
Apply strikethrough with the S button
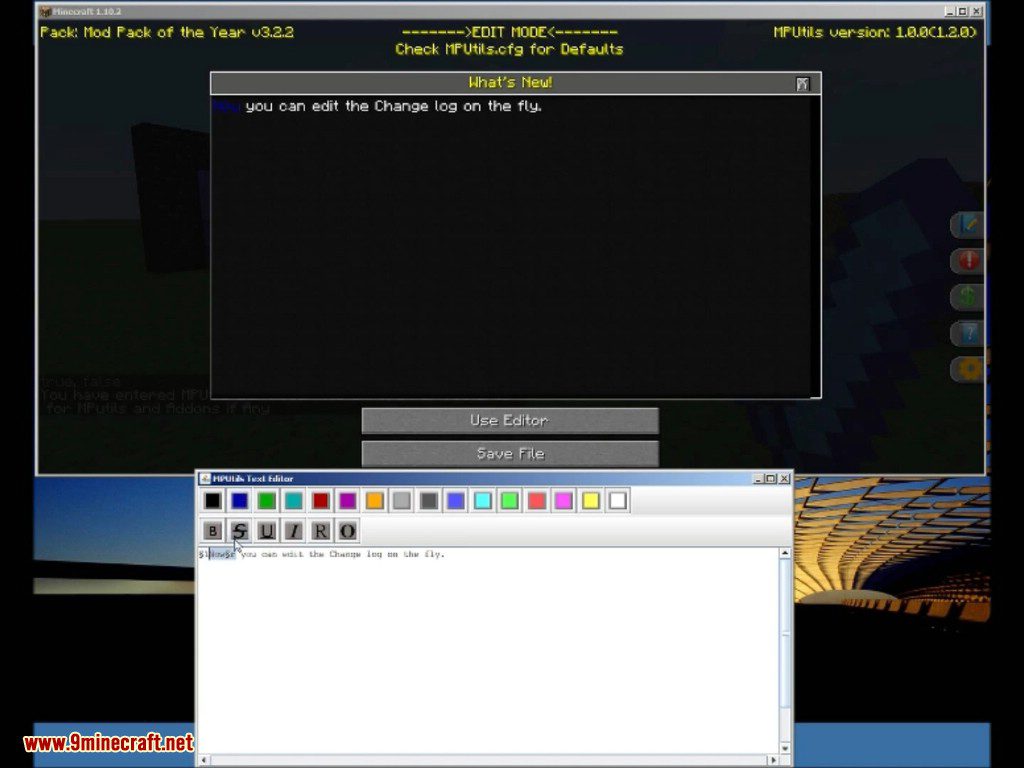[x=240, y=531]
